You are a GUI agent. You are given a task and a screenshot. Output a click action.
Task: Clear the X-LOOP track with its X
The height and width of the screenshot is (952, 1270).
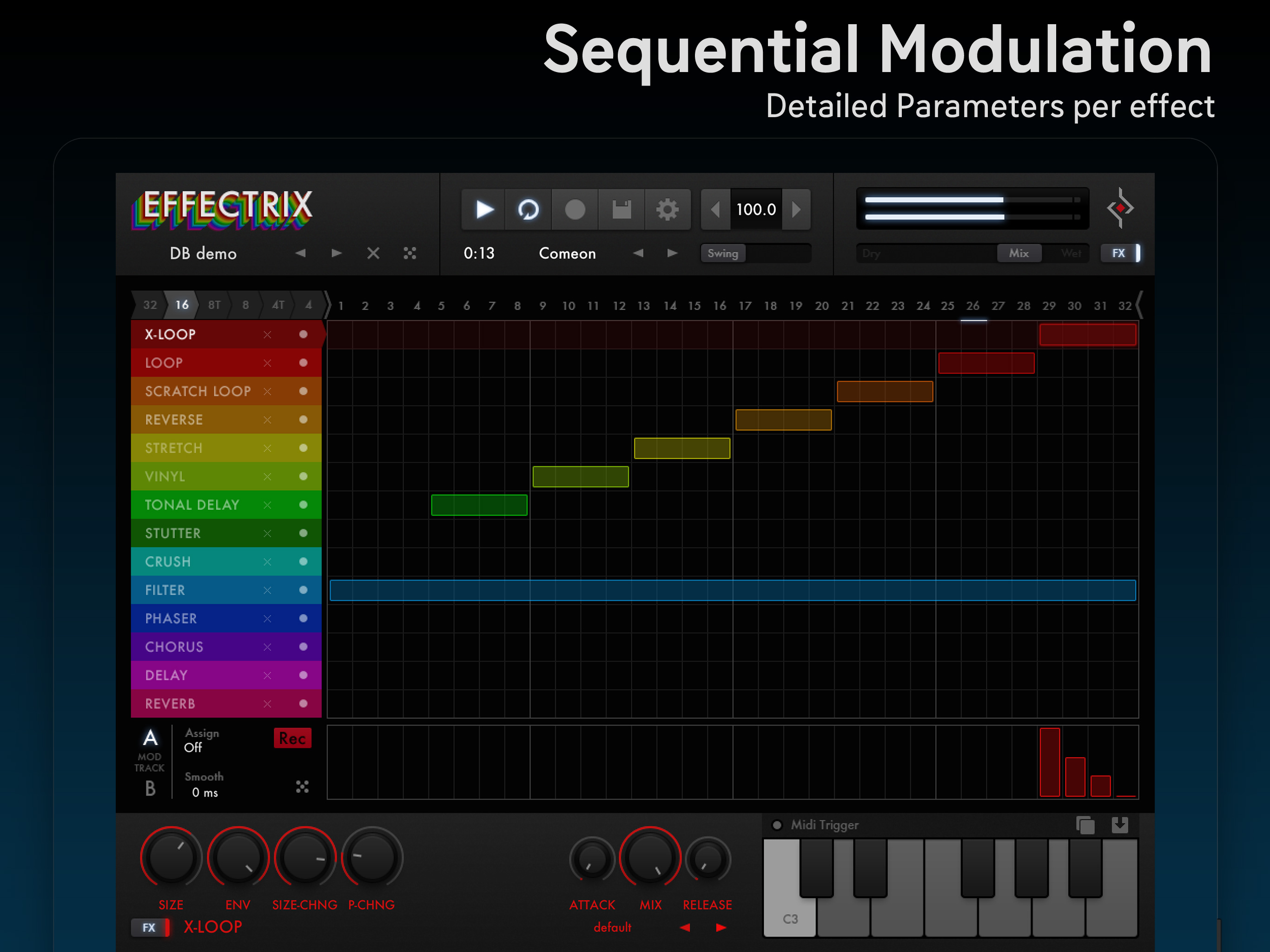pos(267,335)
